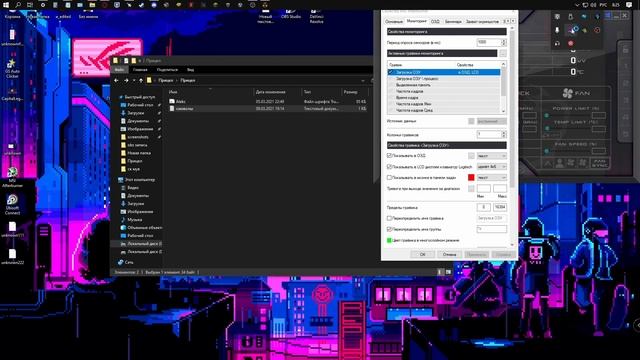This screenshot has height=360, width=640.
Task: Open the Windows Start menu
Action: pos(6,5)
